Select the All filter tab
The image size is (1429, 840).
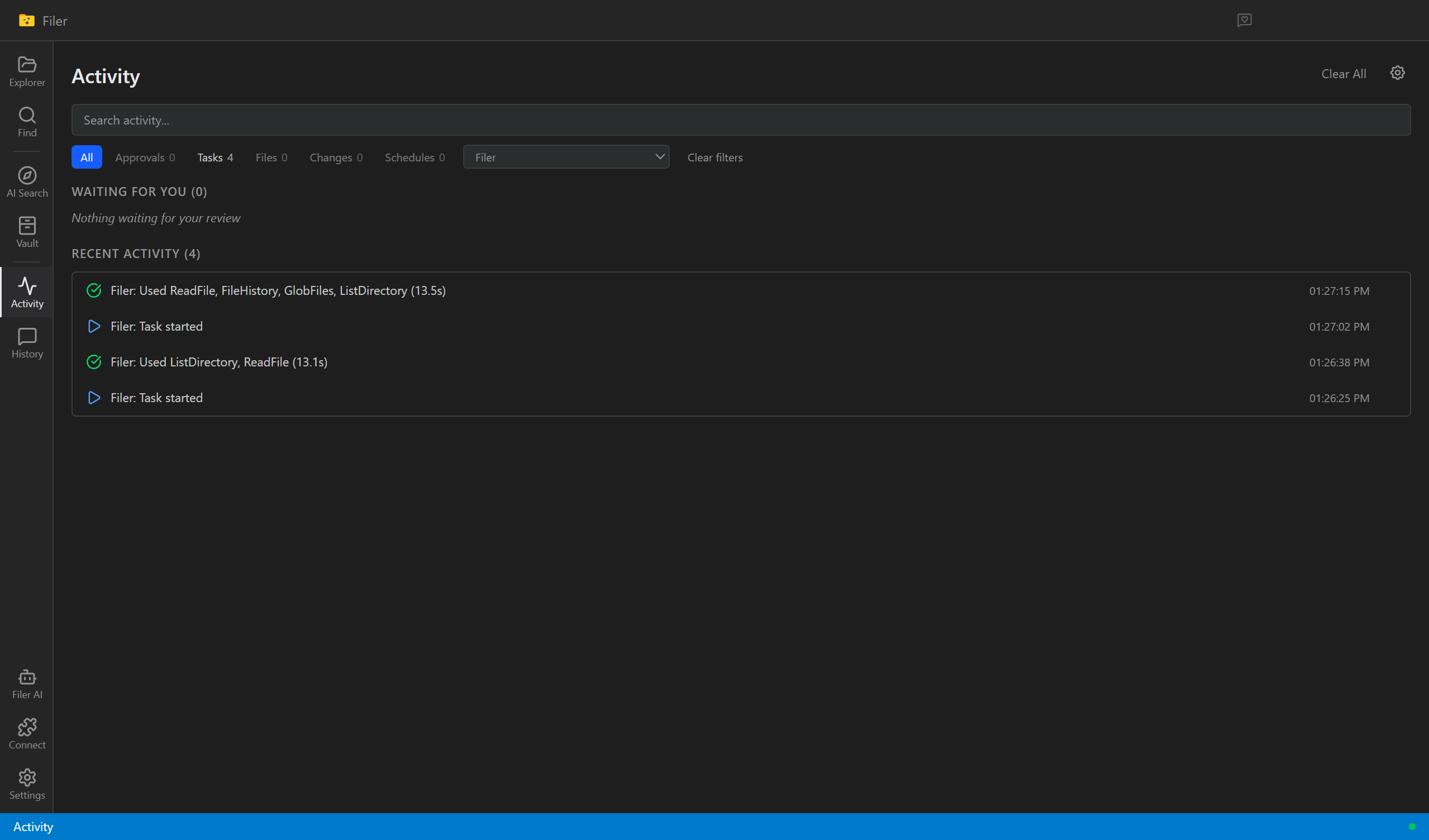(87, 157)
